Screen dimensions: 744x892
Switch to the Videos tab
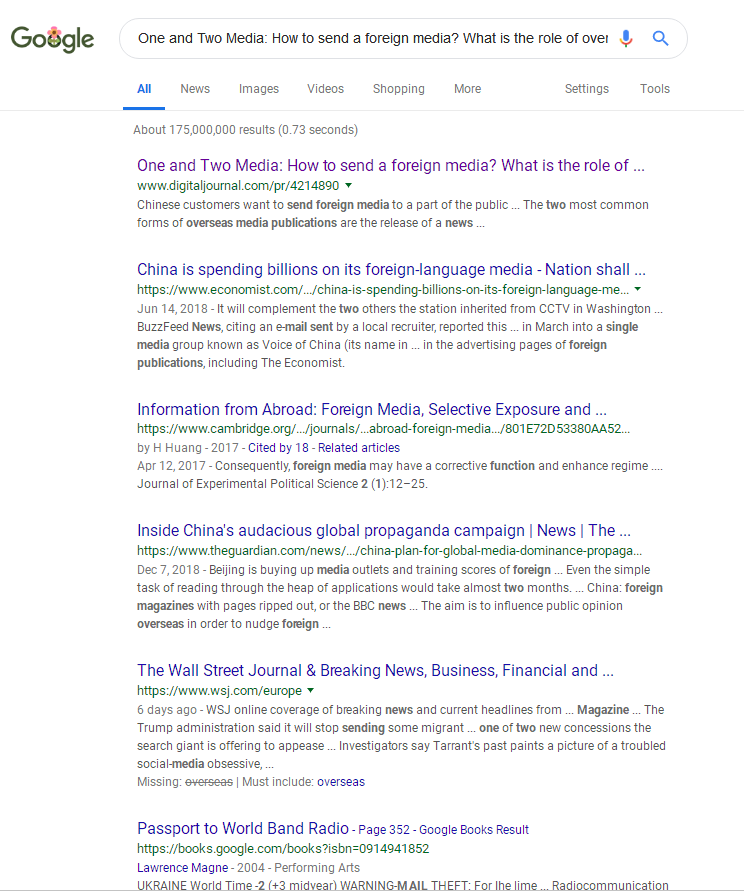coord(325,89)
